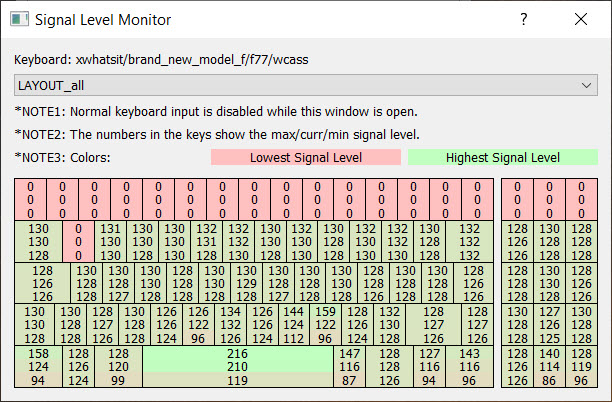Click the key reading 126/122/96
Viewport: 612px width, 402px height.
[198, 325]
